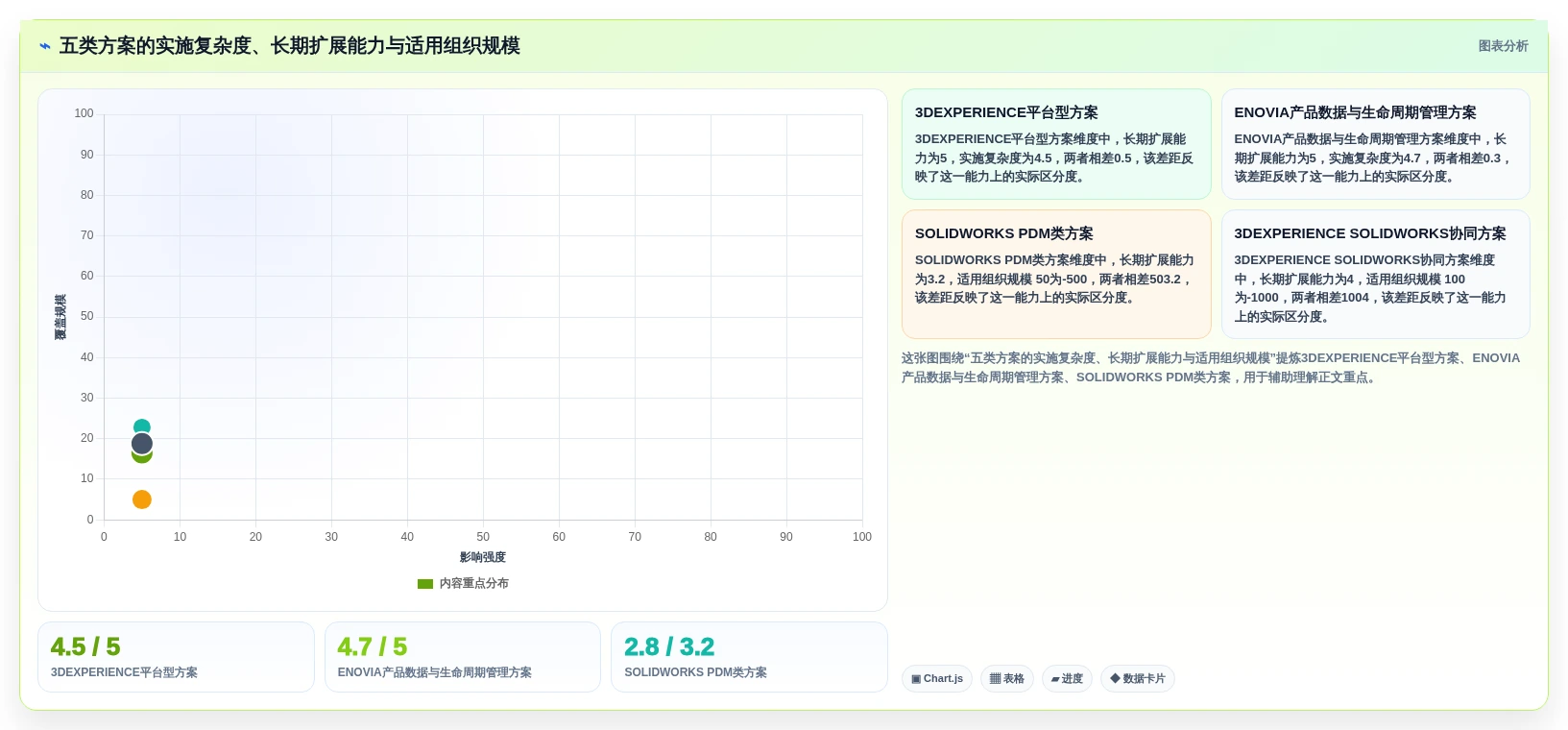1568x730 pixels.
Task: Click the summary paragraph starting 这张图围绕
Action: click(x=1211, y=368)
